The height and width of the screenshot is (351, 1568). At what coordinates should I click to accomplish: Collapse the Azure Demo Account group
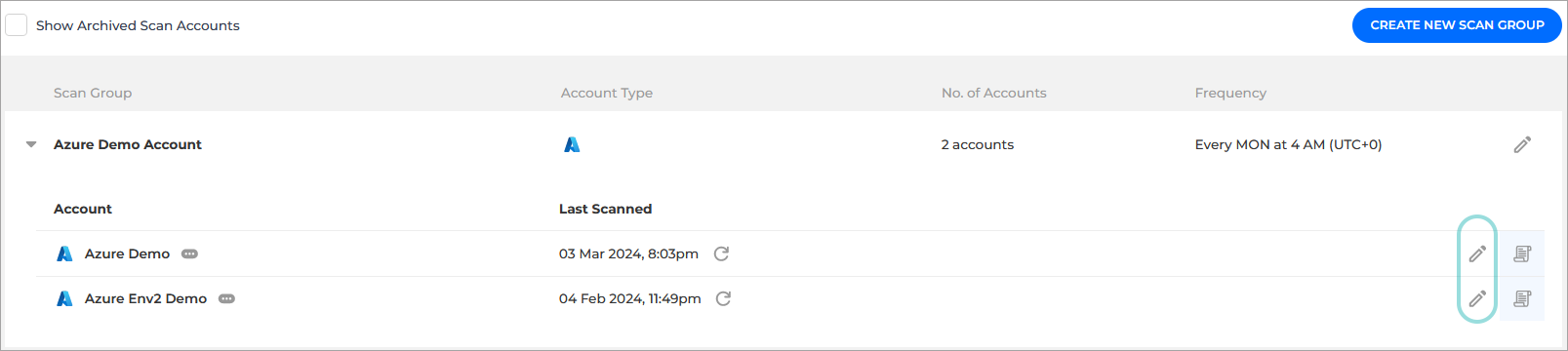pos(31,144)
